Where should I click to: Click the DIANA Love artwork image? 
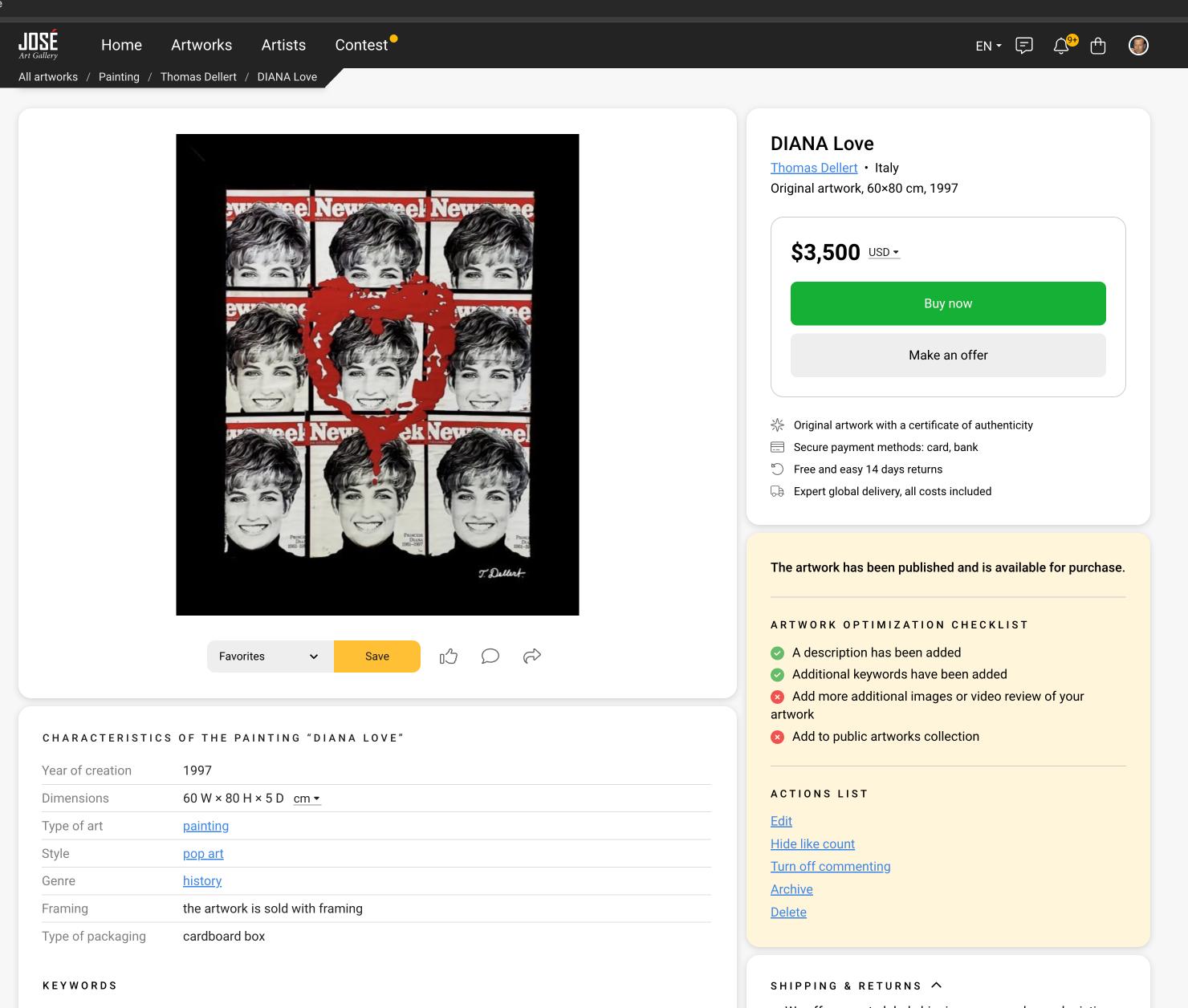[x=377, y=375]
